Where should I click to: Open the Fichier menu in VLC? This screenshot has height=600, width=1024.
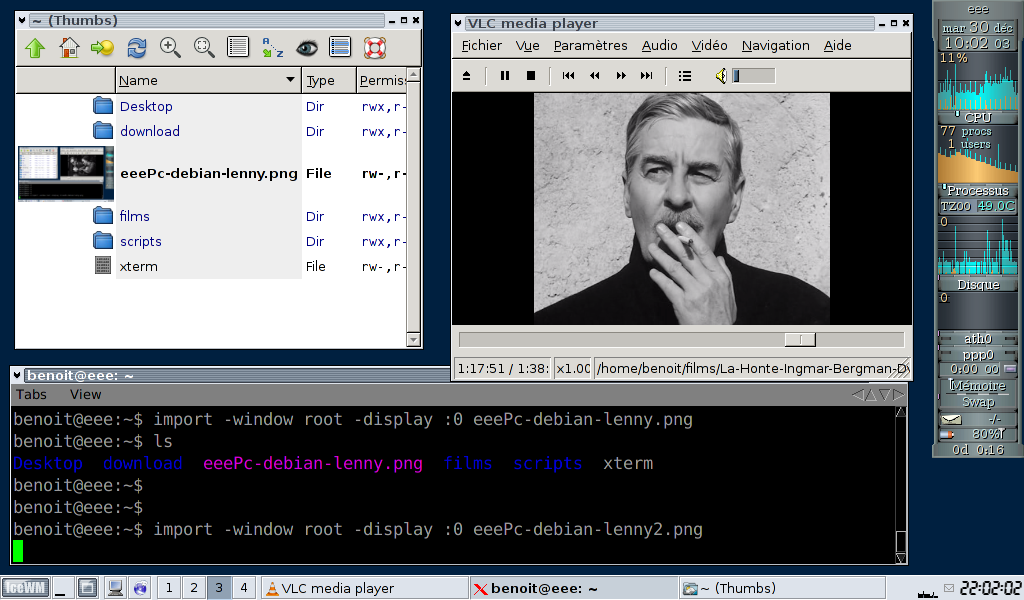coord(481,46)
